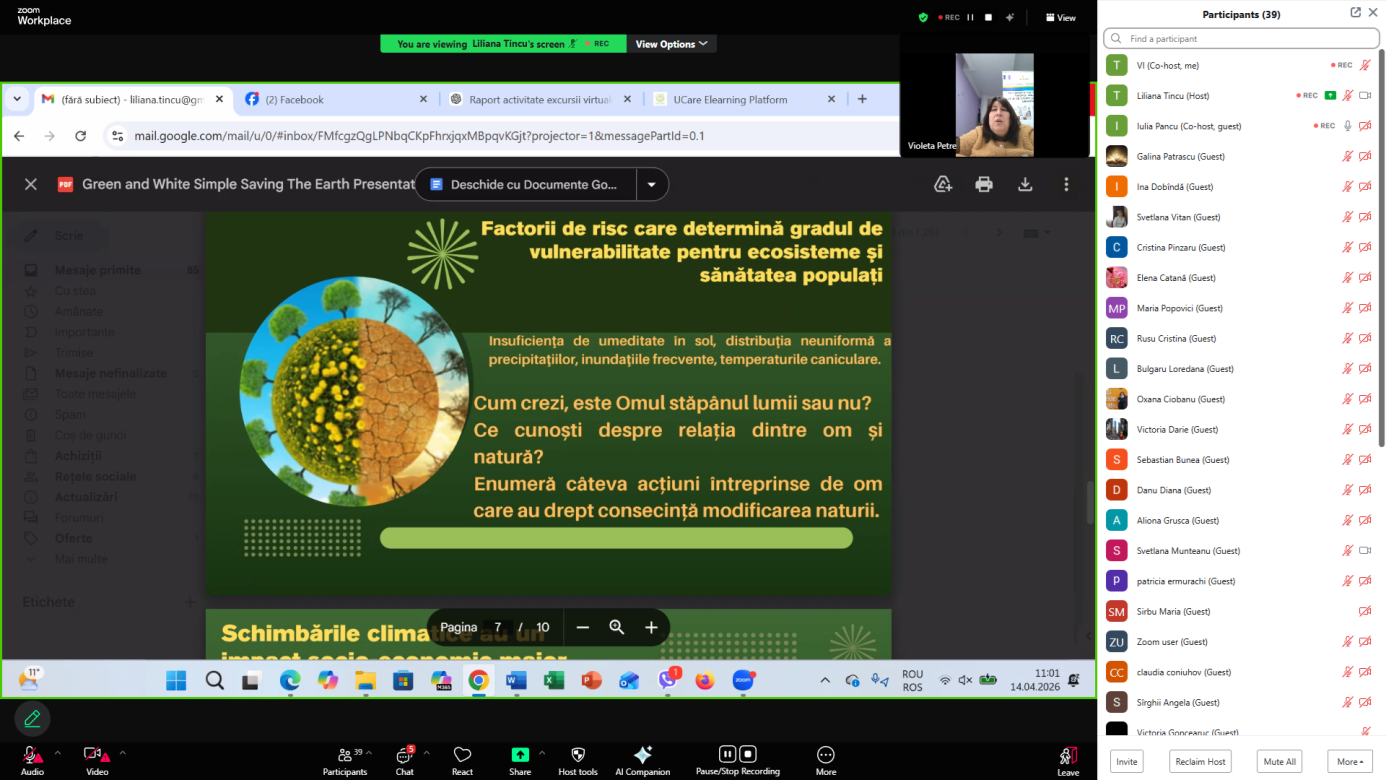1386x780 pixels.
Task: Click the Find a participant search field
Action: [x=1240, y=38]
